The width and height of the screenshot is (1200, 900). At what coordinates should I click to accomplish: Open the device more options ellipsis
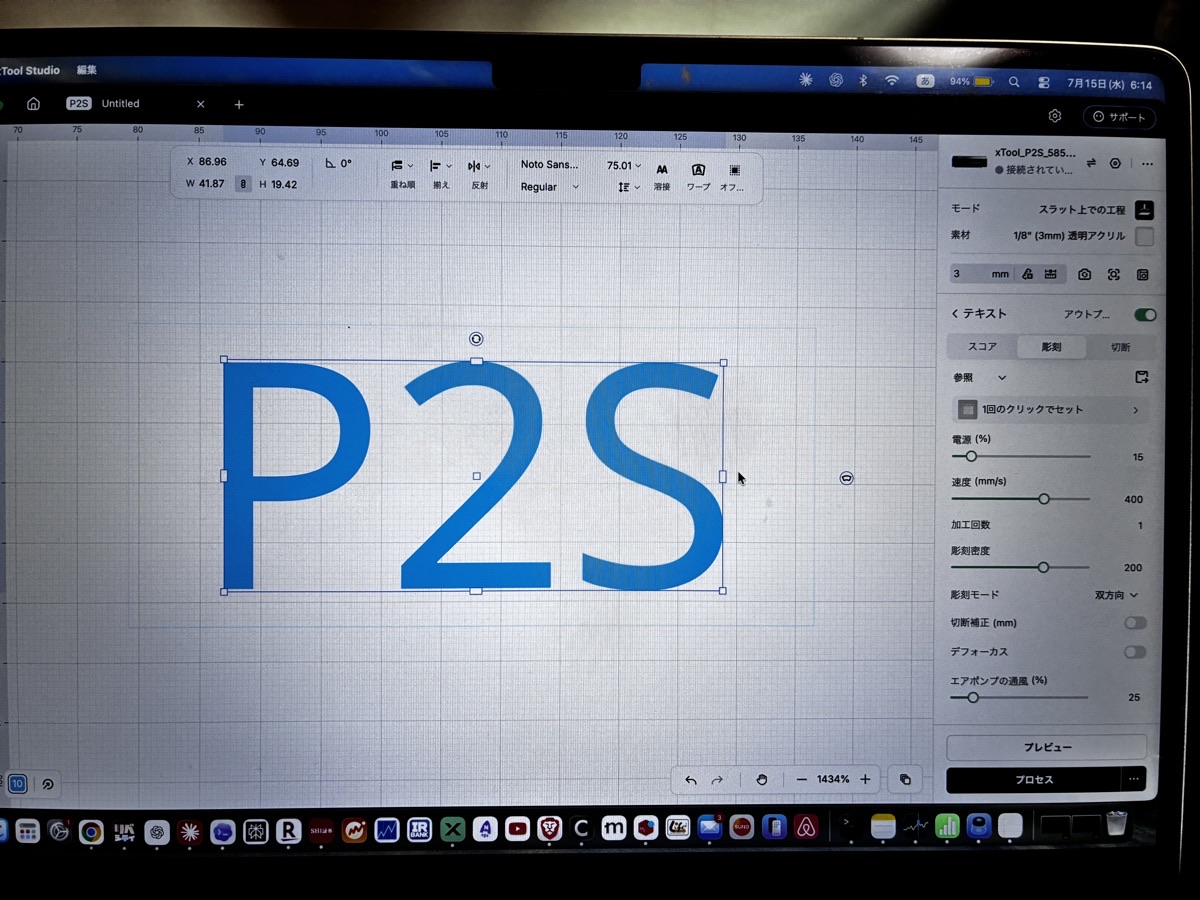[1146, 163]
